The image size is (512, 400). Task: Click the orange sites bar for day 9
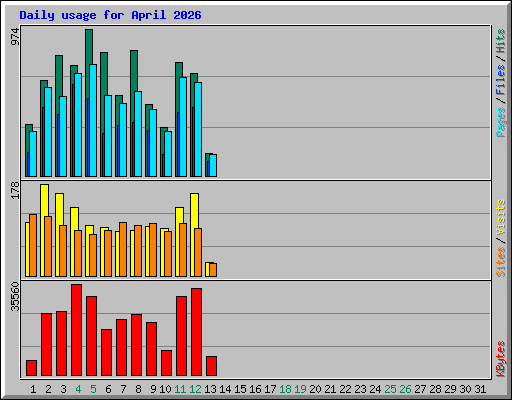tap(153, 250)
